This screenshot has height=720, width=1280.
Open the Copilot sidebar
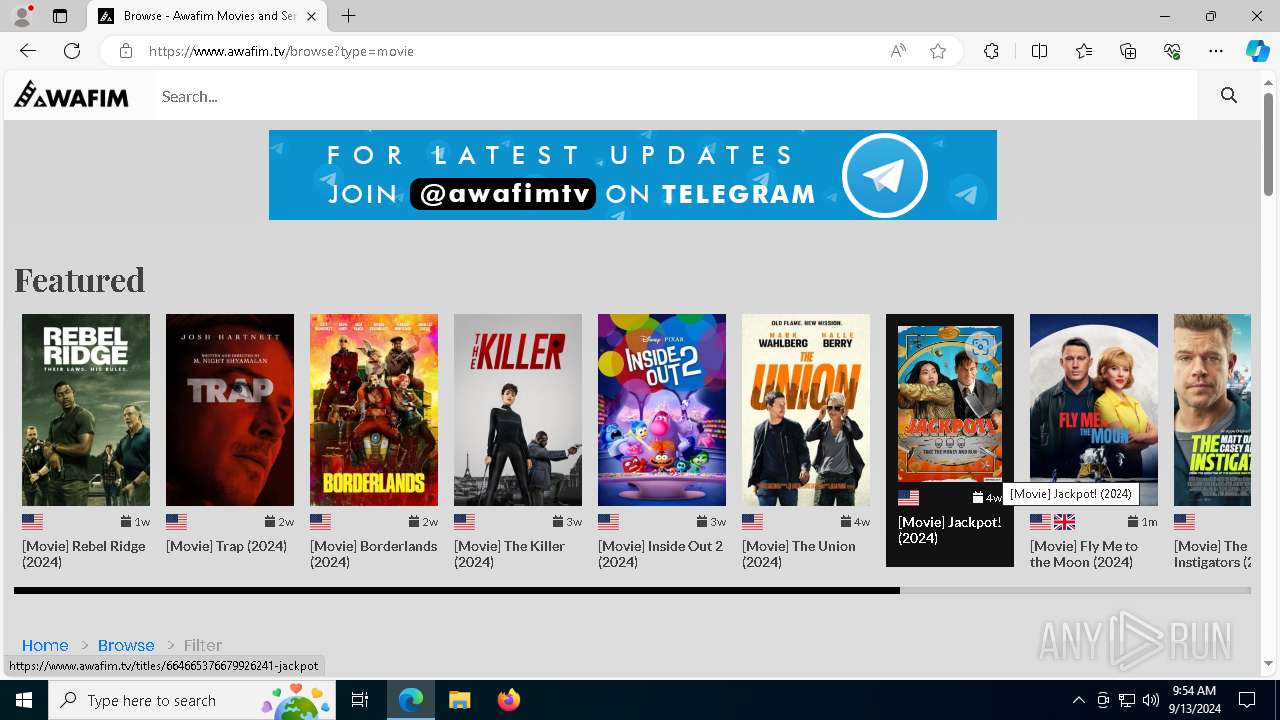point(1257,51)
